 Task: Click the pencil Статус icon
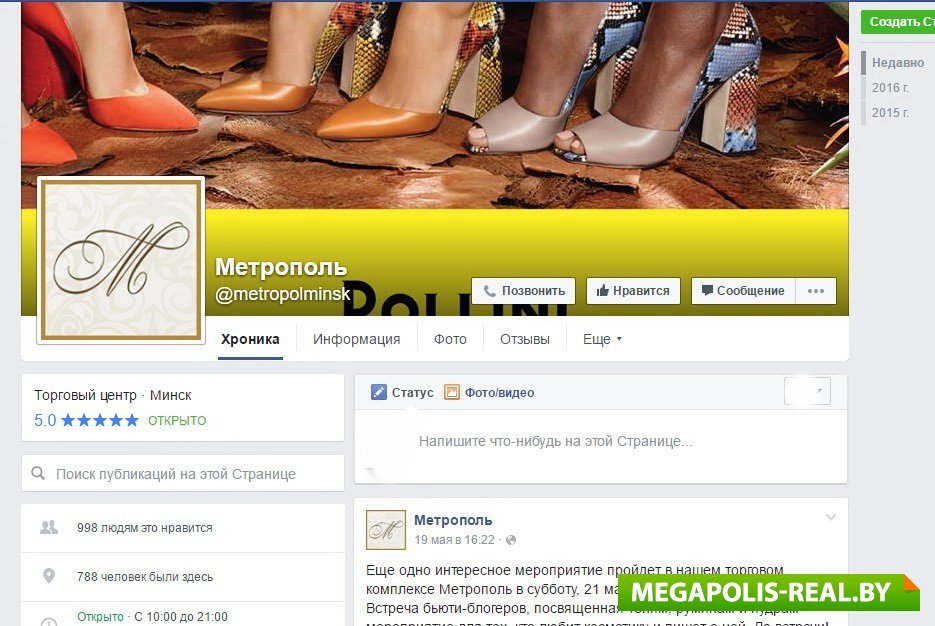click(379, 392)
